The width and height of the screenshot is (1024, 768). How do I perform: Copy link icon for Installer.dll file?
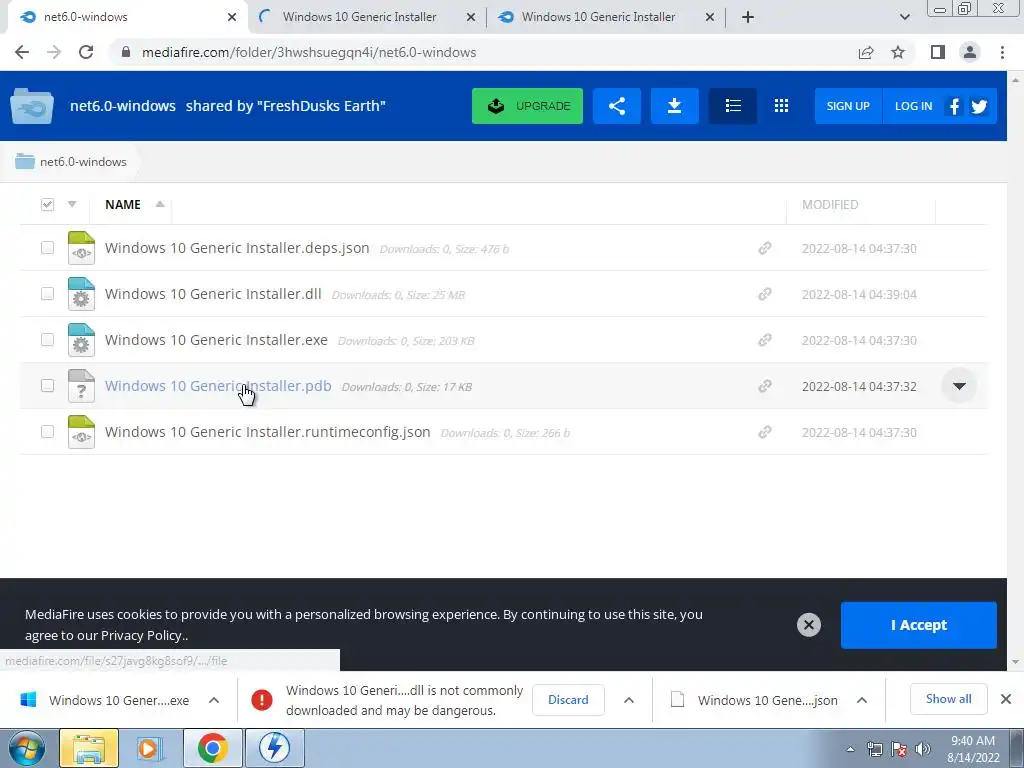(x=764, y=294)
